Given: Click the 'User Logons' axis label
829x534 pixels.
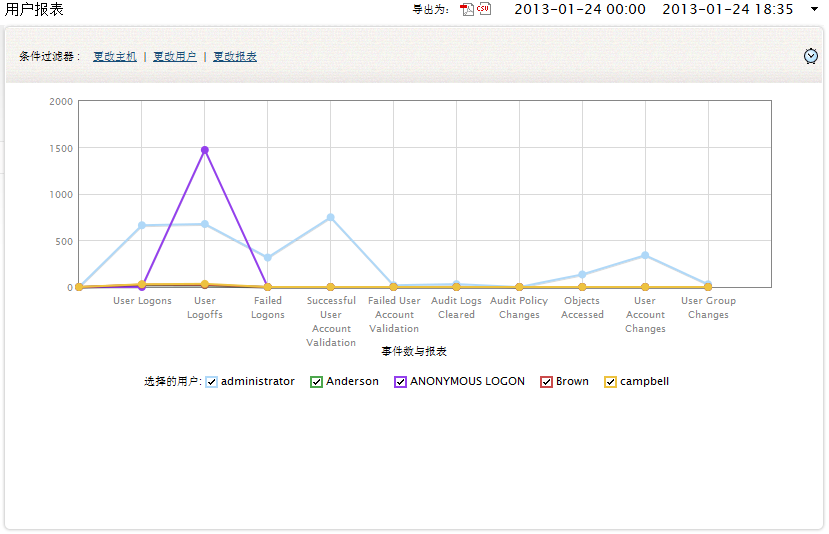Looking at the screenshot, I should 142,301.
